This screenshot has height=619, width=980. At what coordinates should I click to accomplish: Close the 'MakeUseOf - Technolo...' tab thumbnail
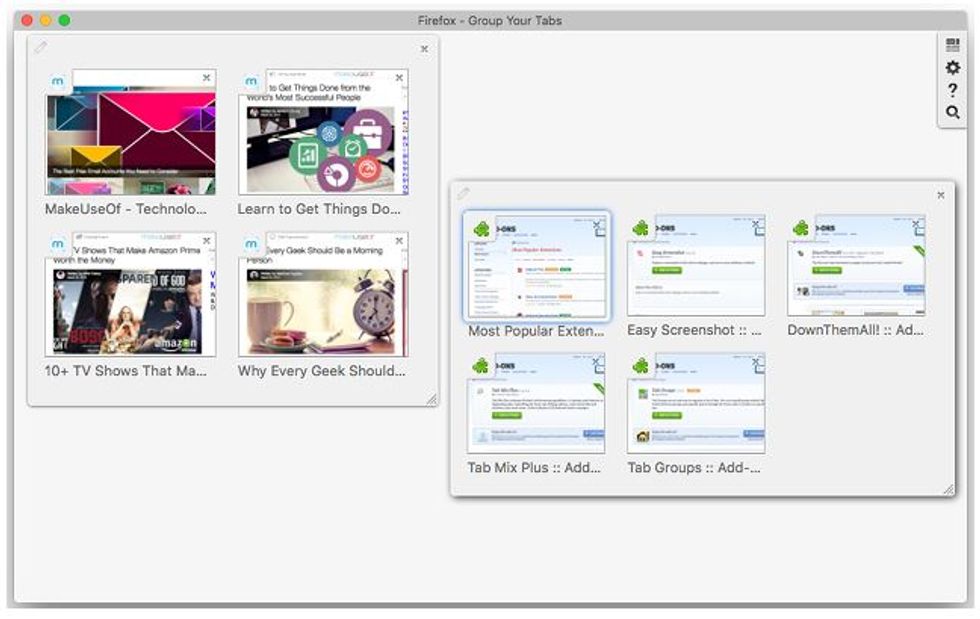coord(207,77)
